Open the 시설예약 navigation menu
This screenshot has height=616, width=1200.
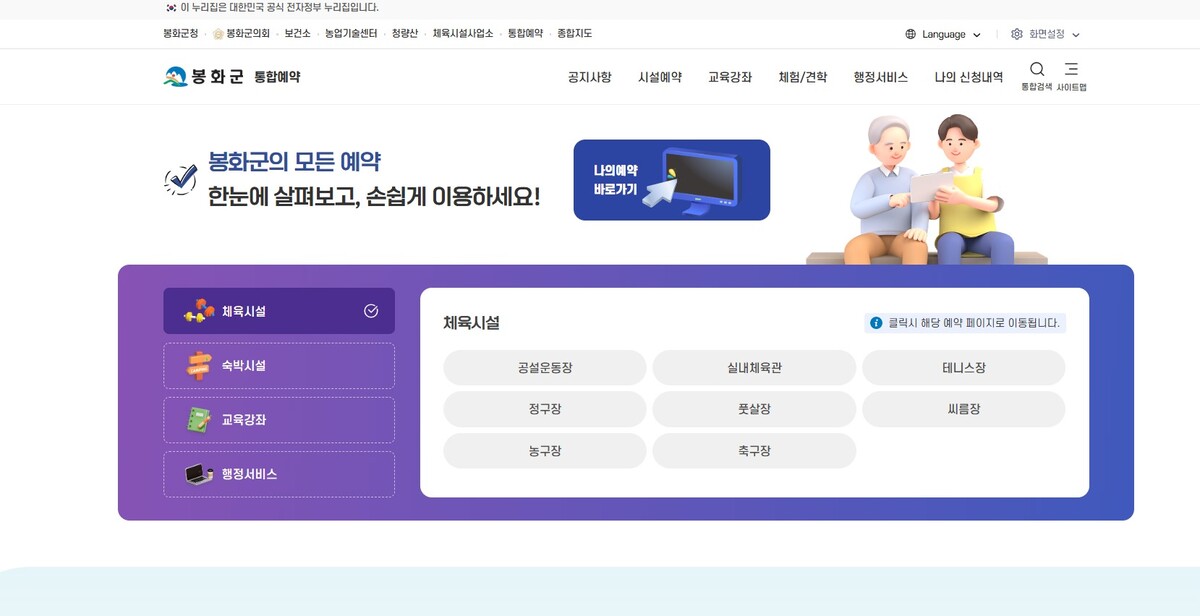point(660,77)
